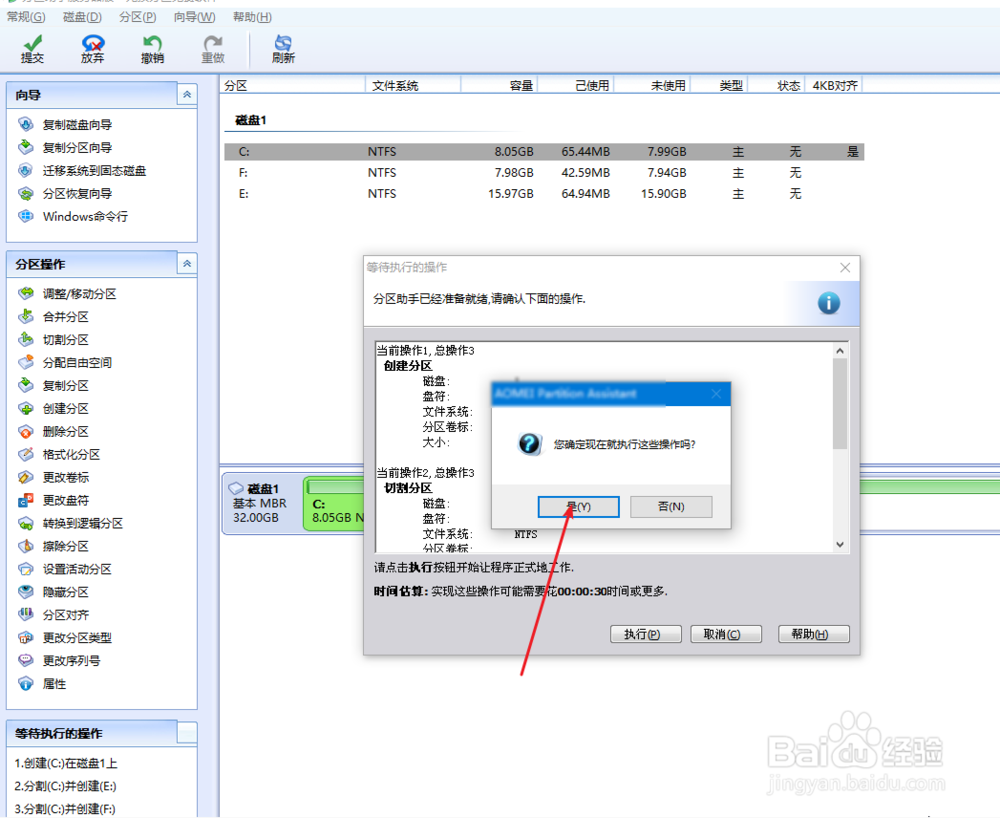
Task: Select the 创建分区 operation icon
Action: point(26,408)
